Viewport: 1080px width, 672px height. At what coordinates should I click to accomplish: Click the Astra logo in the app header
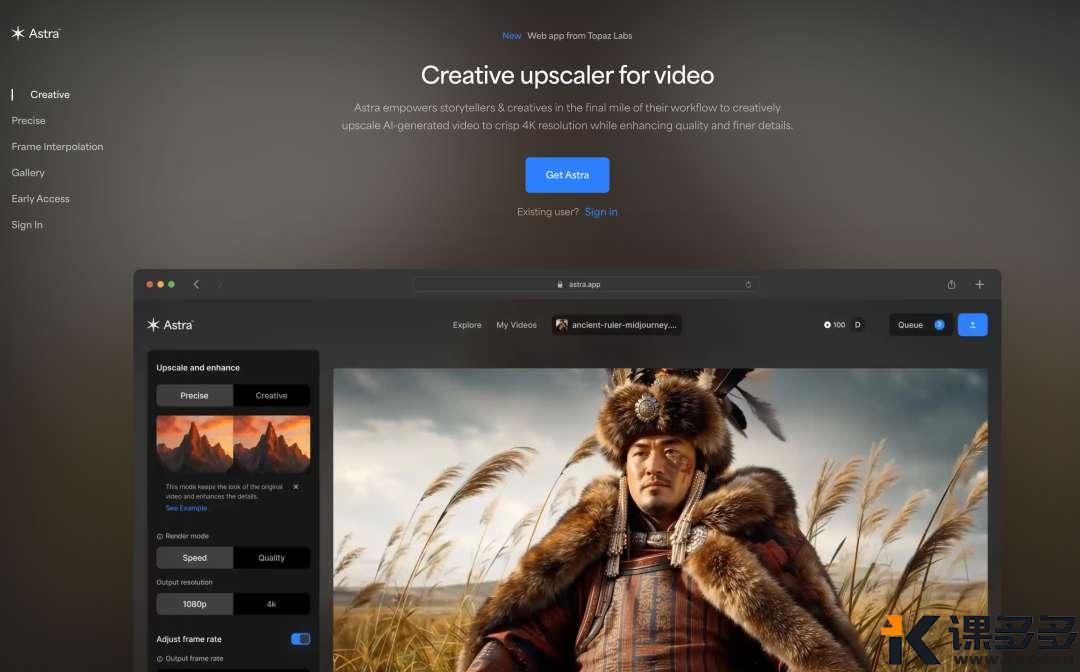[x=170, y=325]
